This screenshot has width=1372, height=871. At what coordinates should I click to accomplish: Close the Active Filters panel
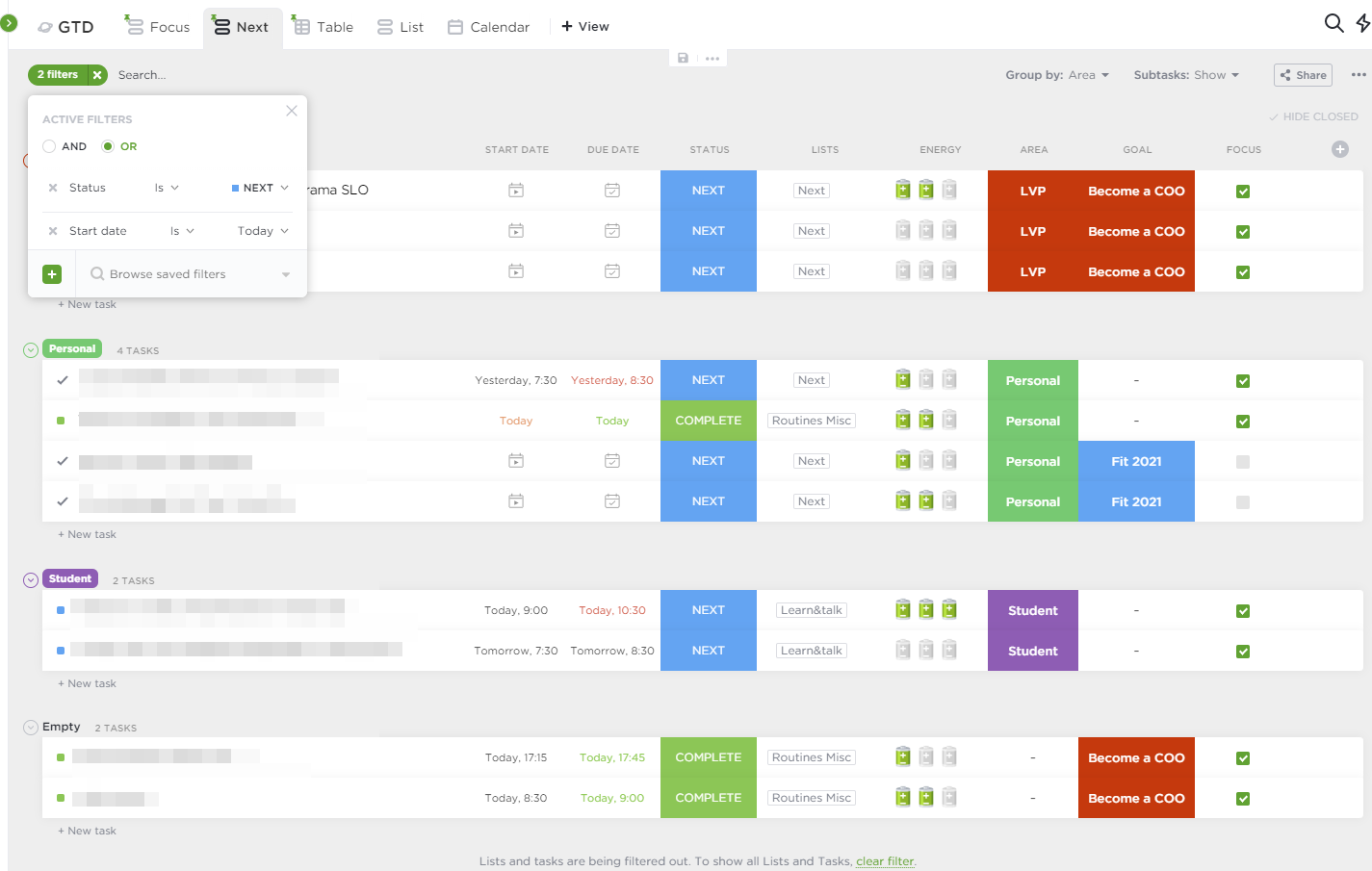pyautogui.click(x=292, y=111)
